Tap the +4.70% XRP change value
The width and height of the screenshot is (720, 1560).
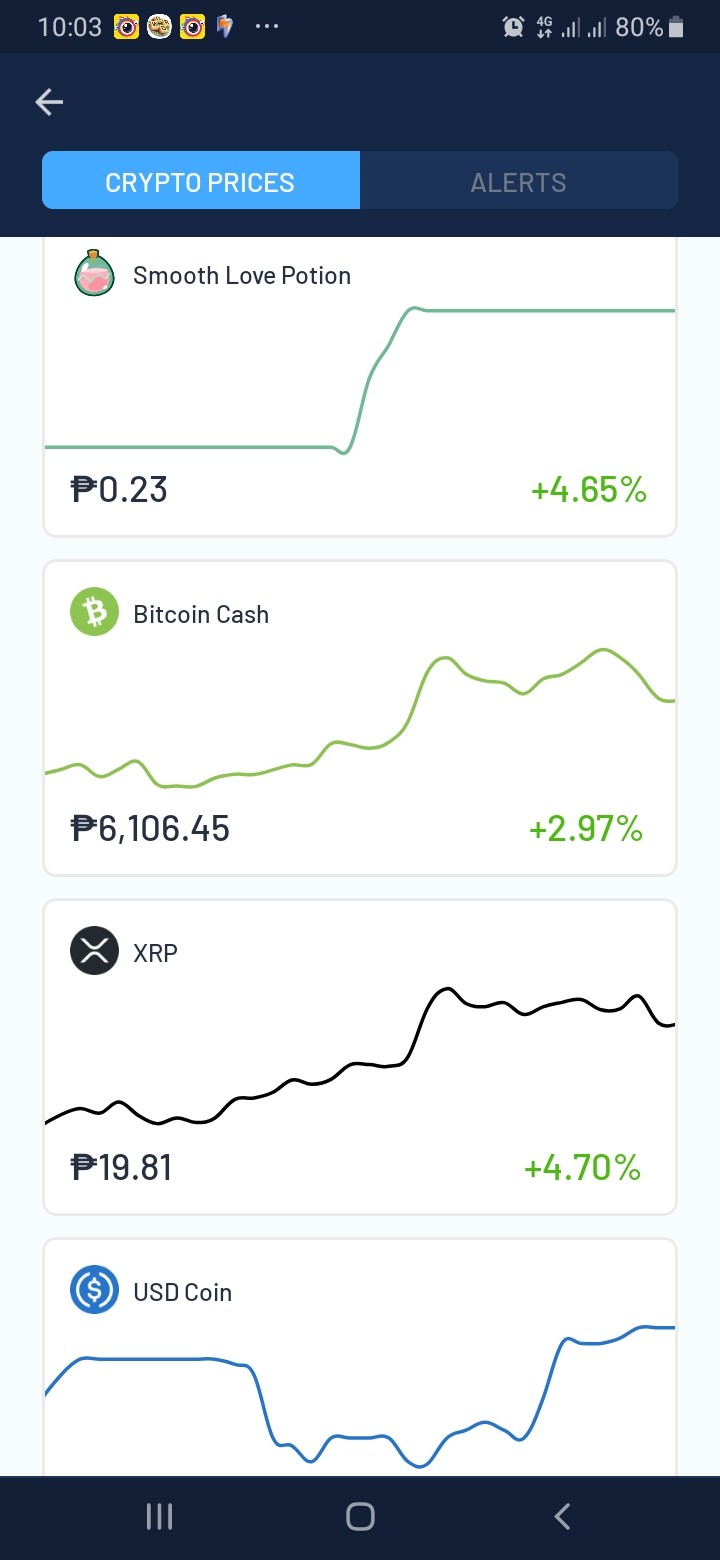pyautogui.click(x=583, y=1168)
